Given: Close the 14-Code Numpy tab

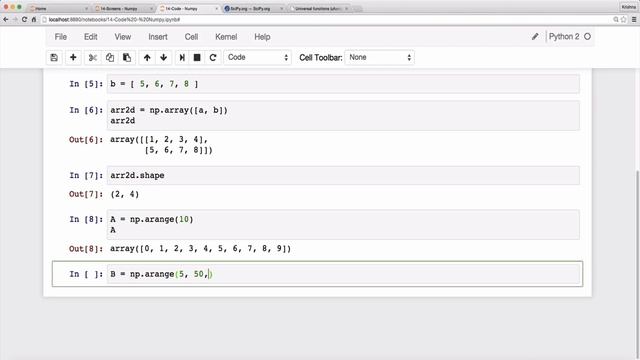Looking at the screenshot, I should click(x=216, y=8).
